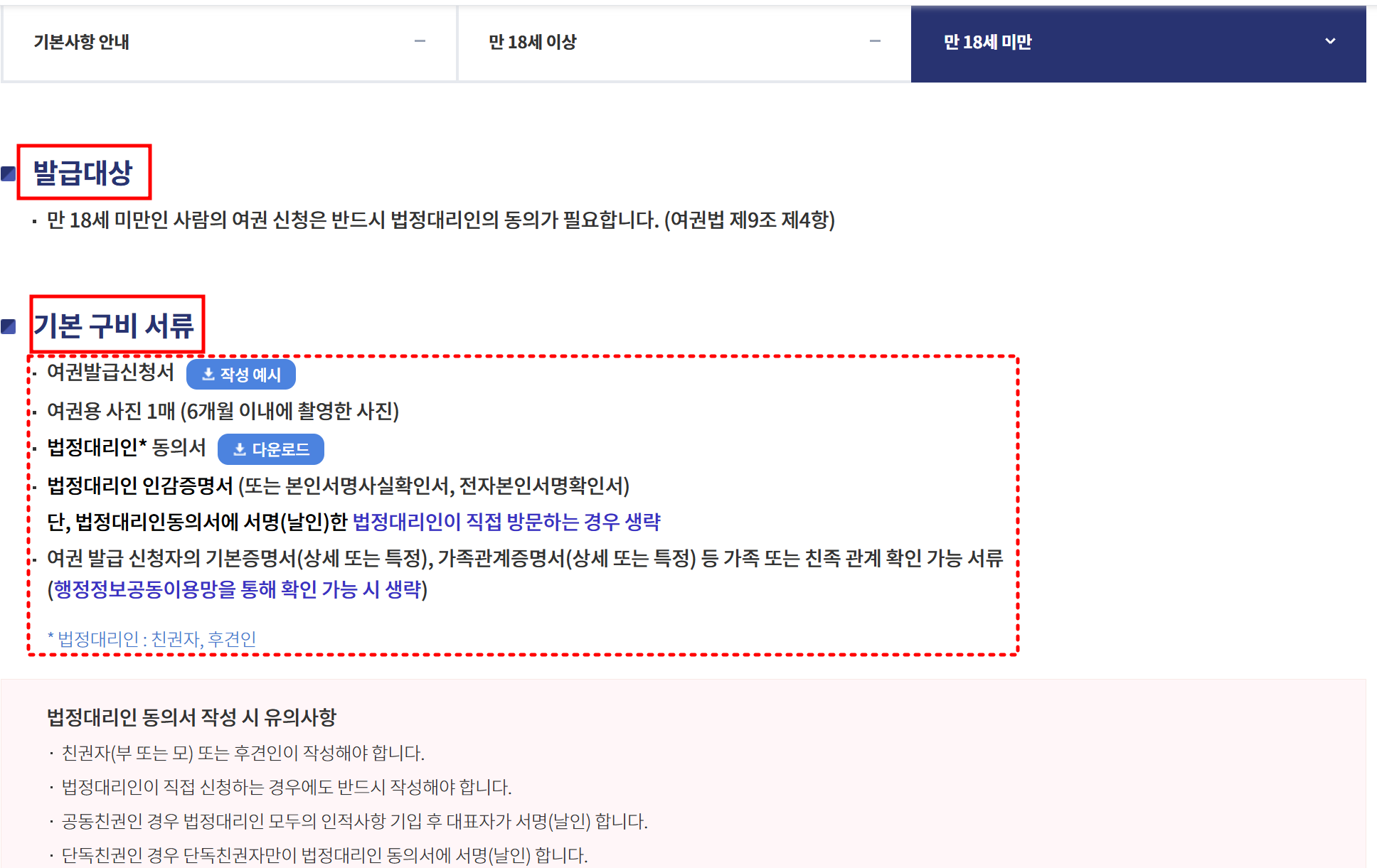
Task: Click the blue square bullet beside 기본 구비 서류
Action: pos(9,326)
